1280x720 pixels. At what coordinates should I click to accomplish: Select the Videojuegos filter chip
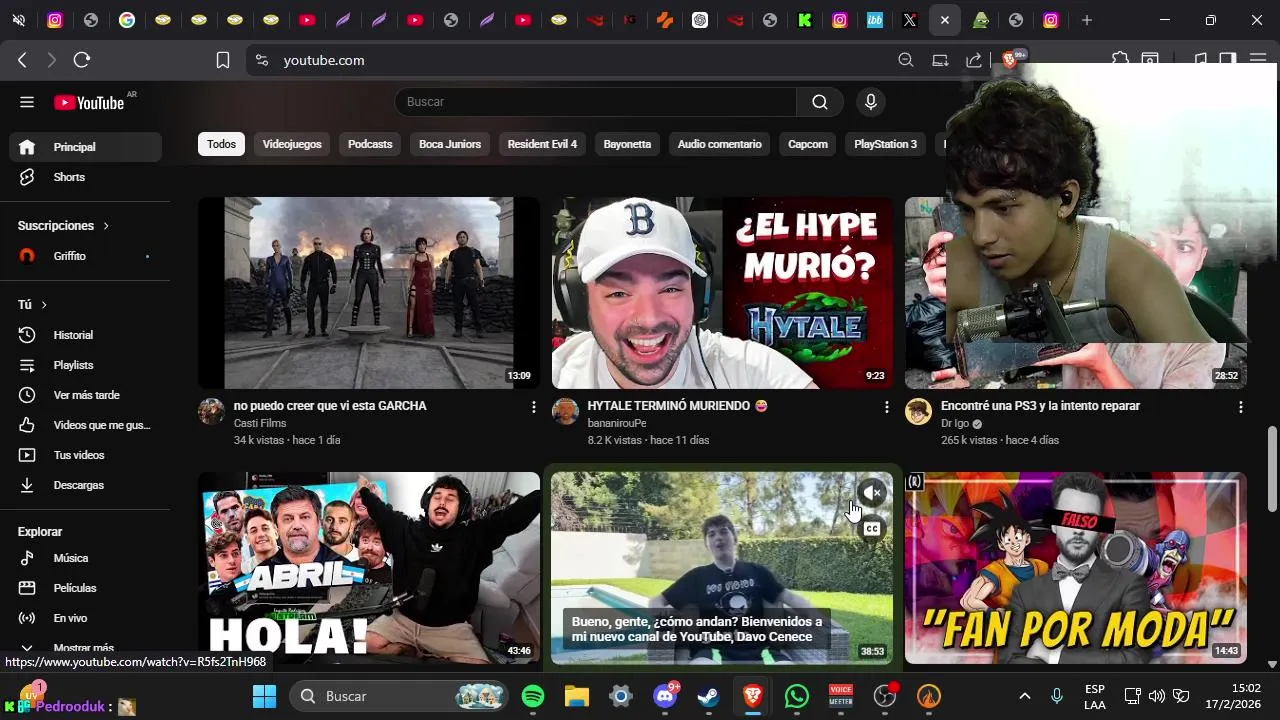pyautogui.click(x=292, y=144)
